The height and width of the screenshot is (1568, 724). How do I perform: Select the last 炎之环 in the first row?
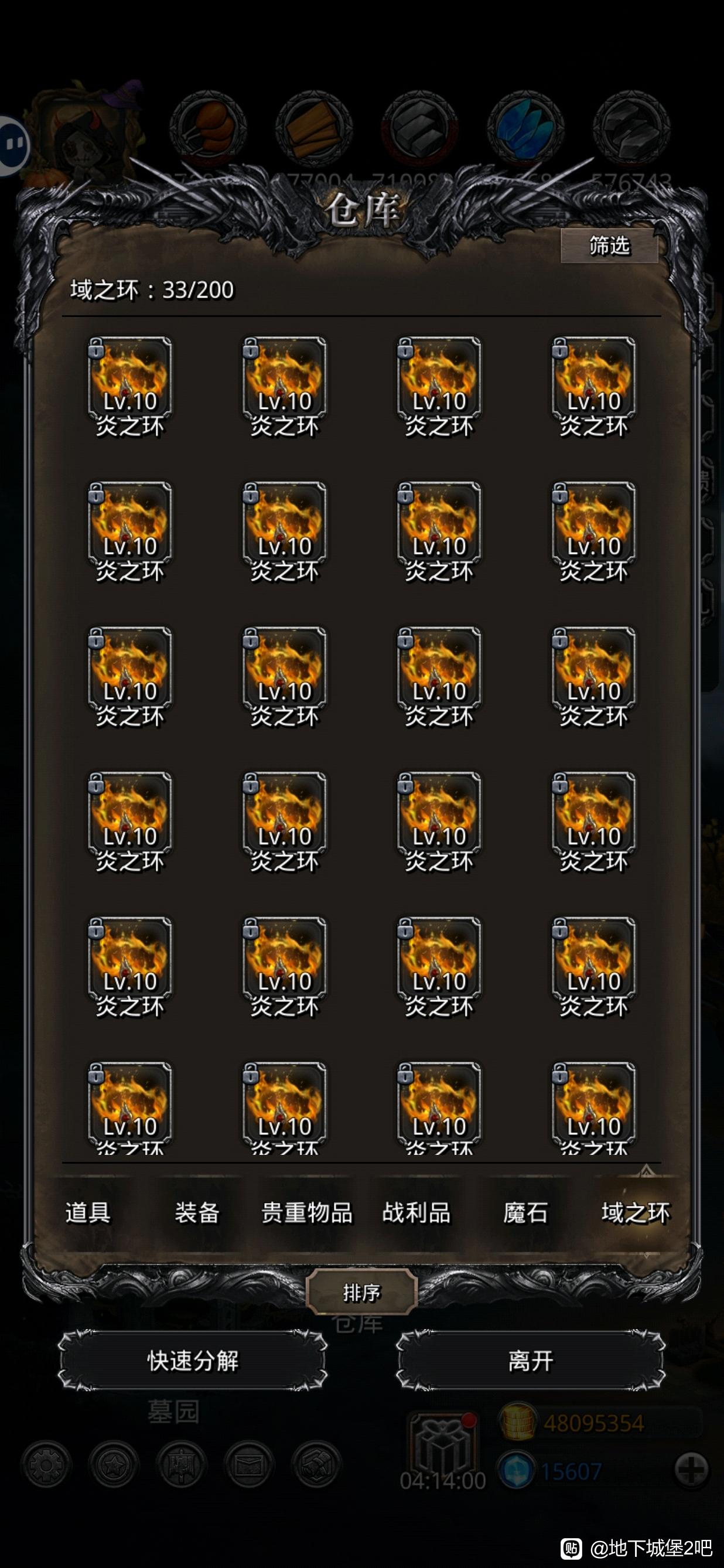pyautogui.click(x=594, y=386)
